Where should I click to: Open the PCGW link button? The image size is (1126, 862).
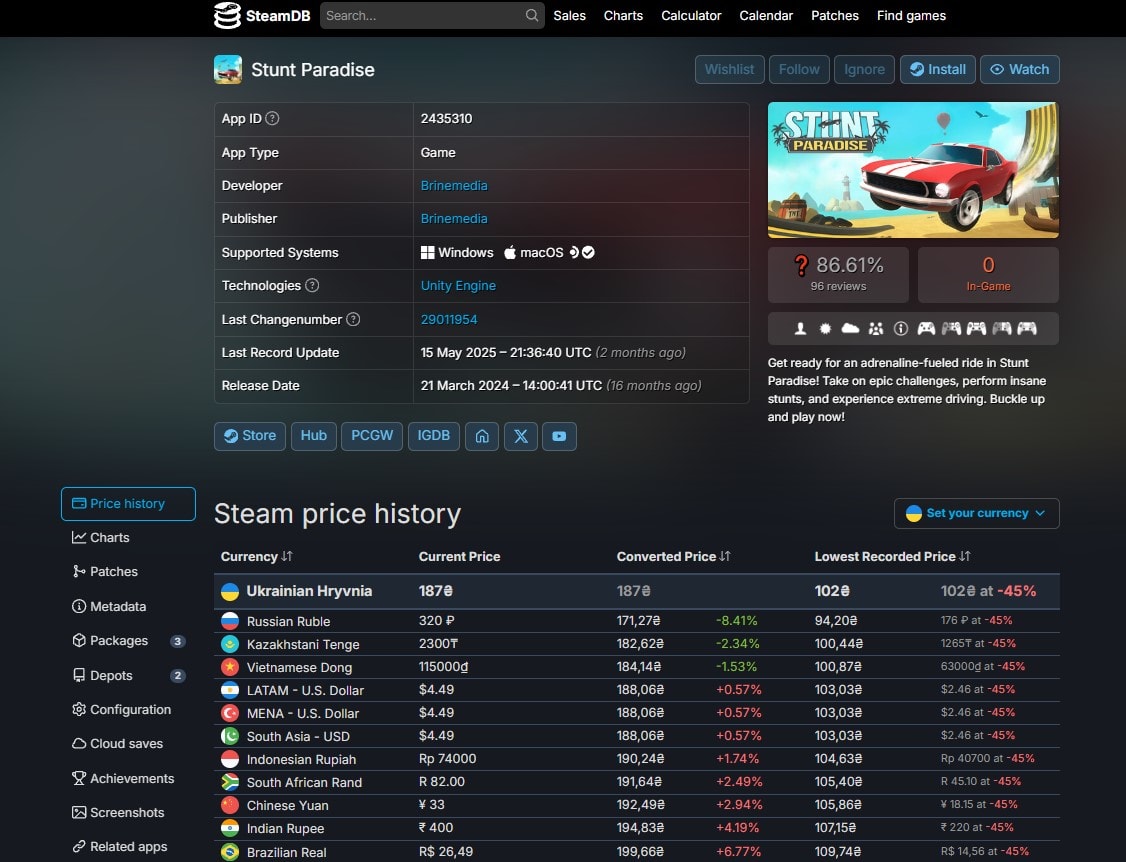click(372, 436)
